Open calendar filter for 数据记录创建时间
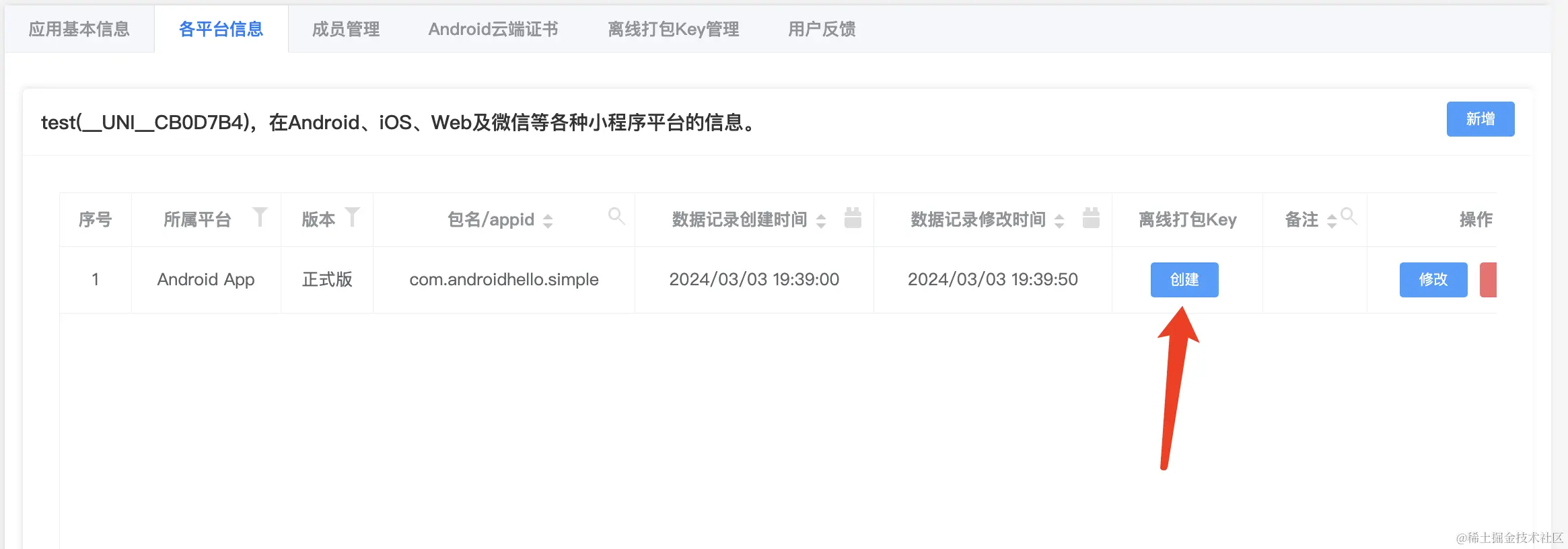 click(853, 217)
